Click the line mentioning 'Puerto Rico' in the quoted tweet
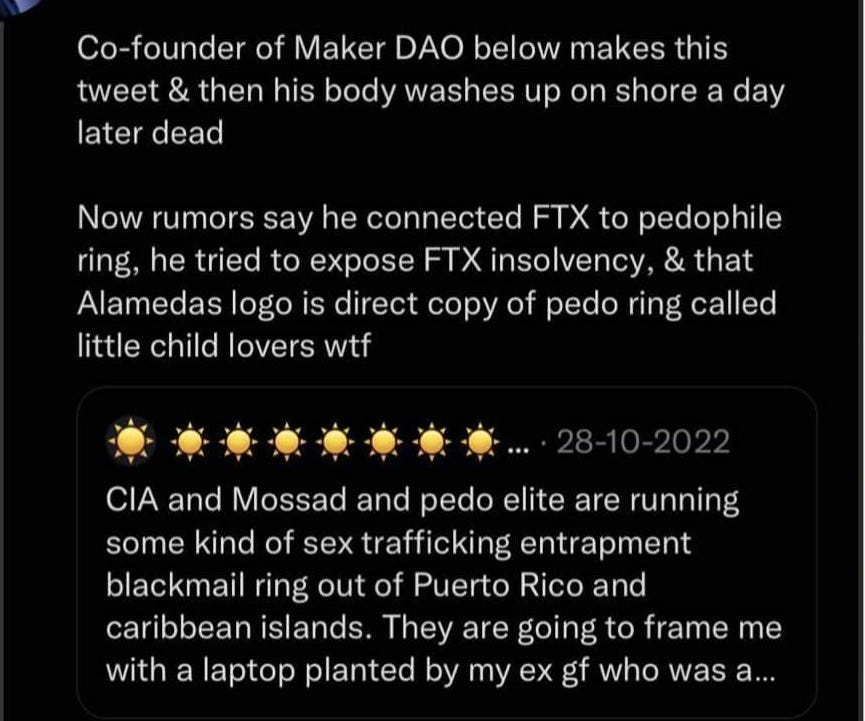Image resolution: width=865 pixels, height=721 pixels. pos(376,585)
